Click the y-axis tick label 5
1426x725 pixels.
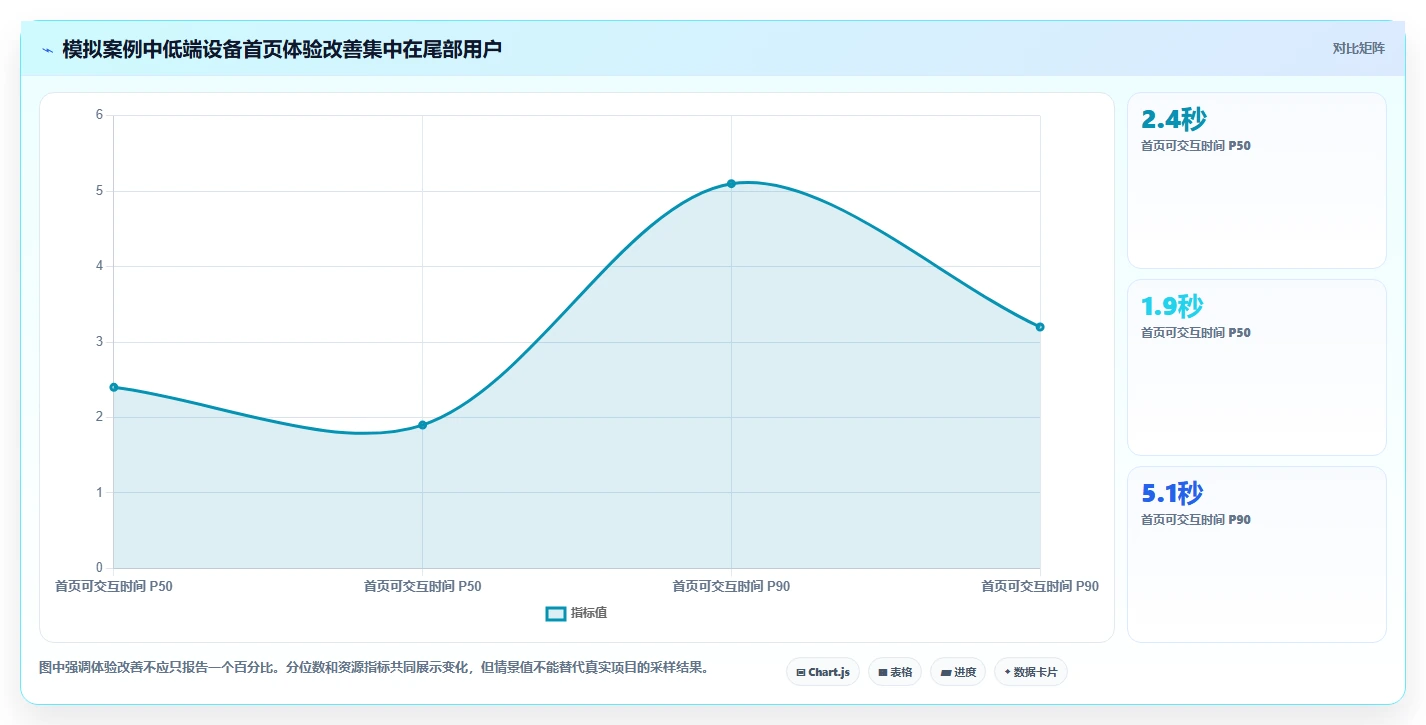click(100, 191)
